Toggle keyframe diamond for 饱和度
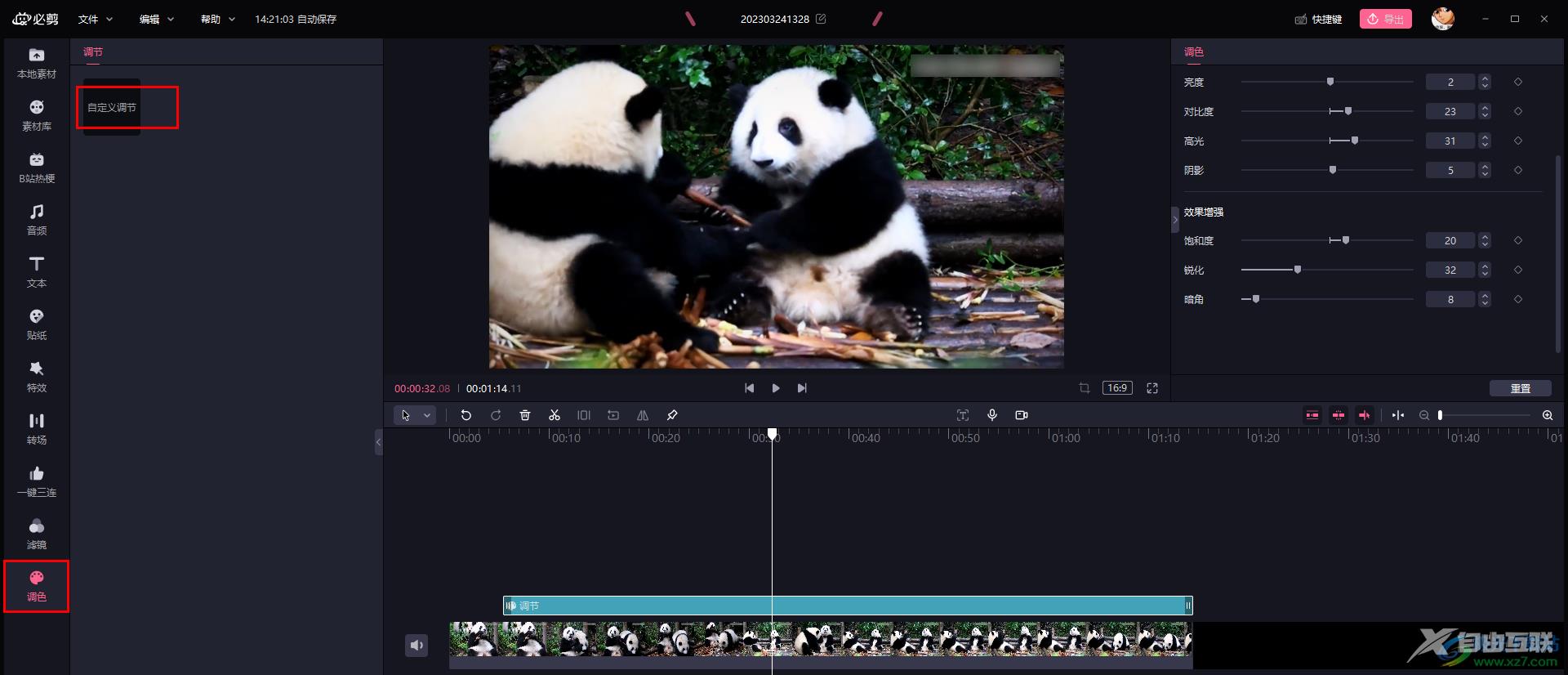The image size is (1568, 675). click(1518, 240)
